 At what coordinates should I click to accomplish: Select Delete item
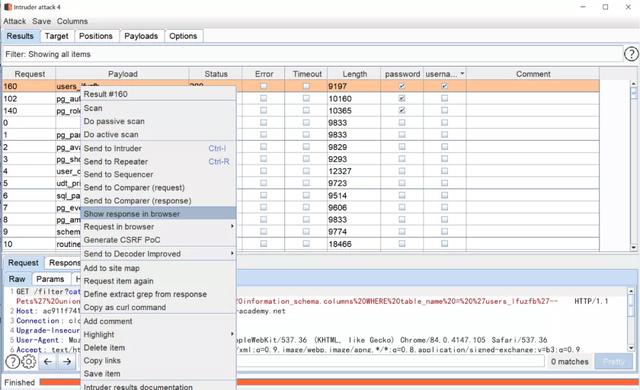(x=159, y=348)
